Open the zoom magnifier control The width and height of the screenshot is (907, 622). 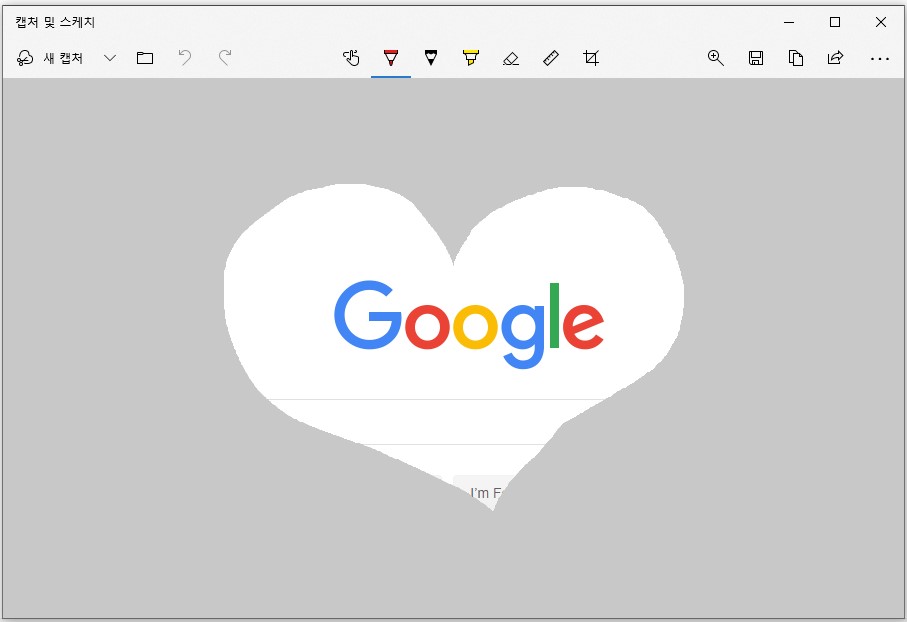tap(716, 58)
